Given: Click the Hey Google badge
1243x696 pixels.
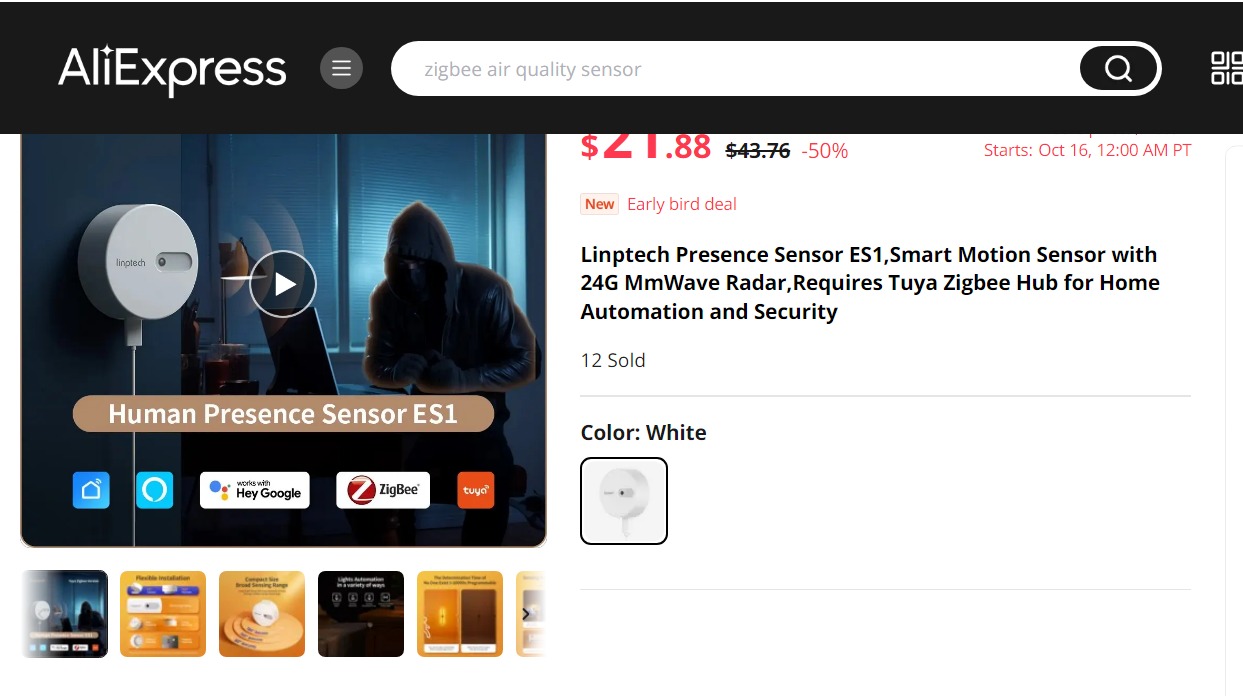Looking at the screenshot, I should [255, 490].
